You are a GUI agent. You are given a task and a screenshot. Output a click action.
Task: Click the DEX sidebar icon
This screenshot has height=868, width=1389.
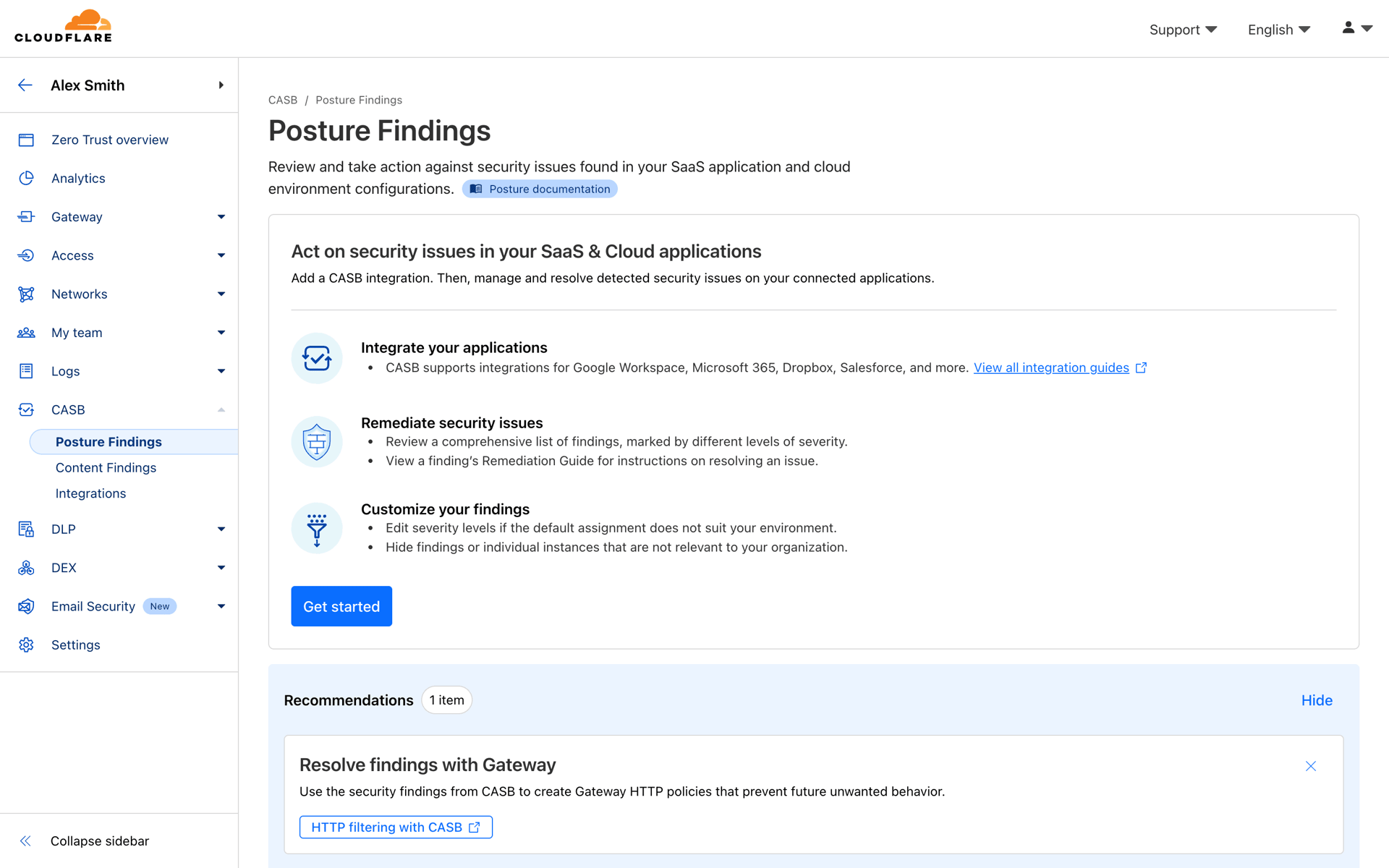26,568
